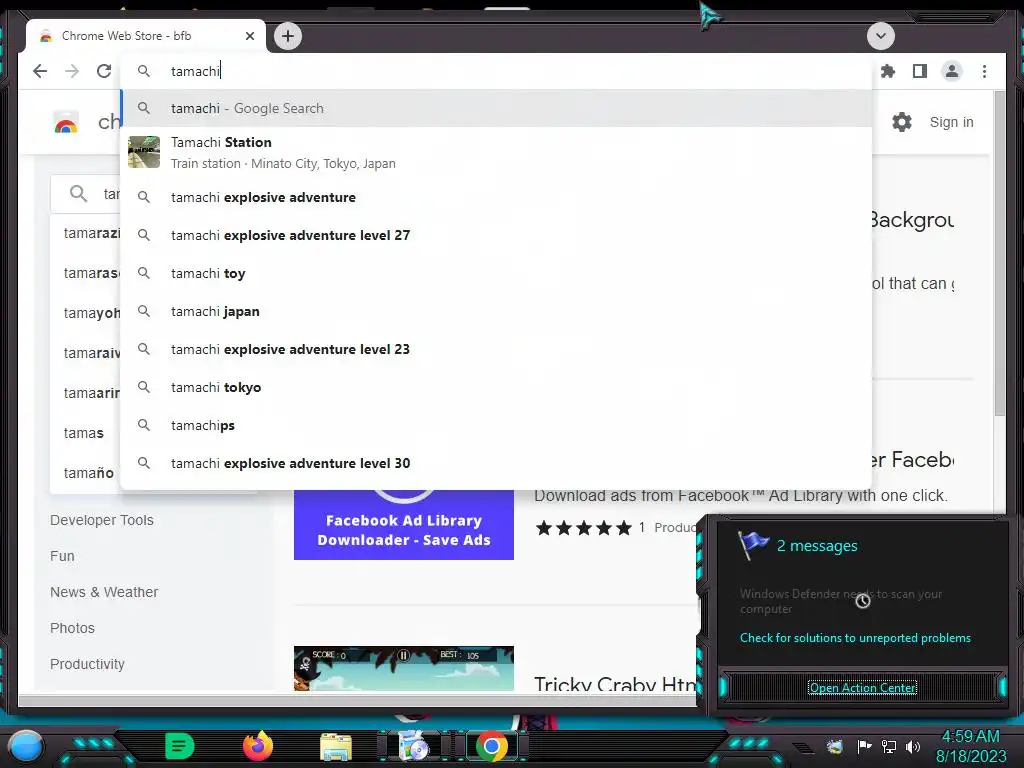
Task: Open Facebook Ad Library Downloader thumbnail
Action: [404, 524]
